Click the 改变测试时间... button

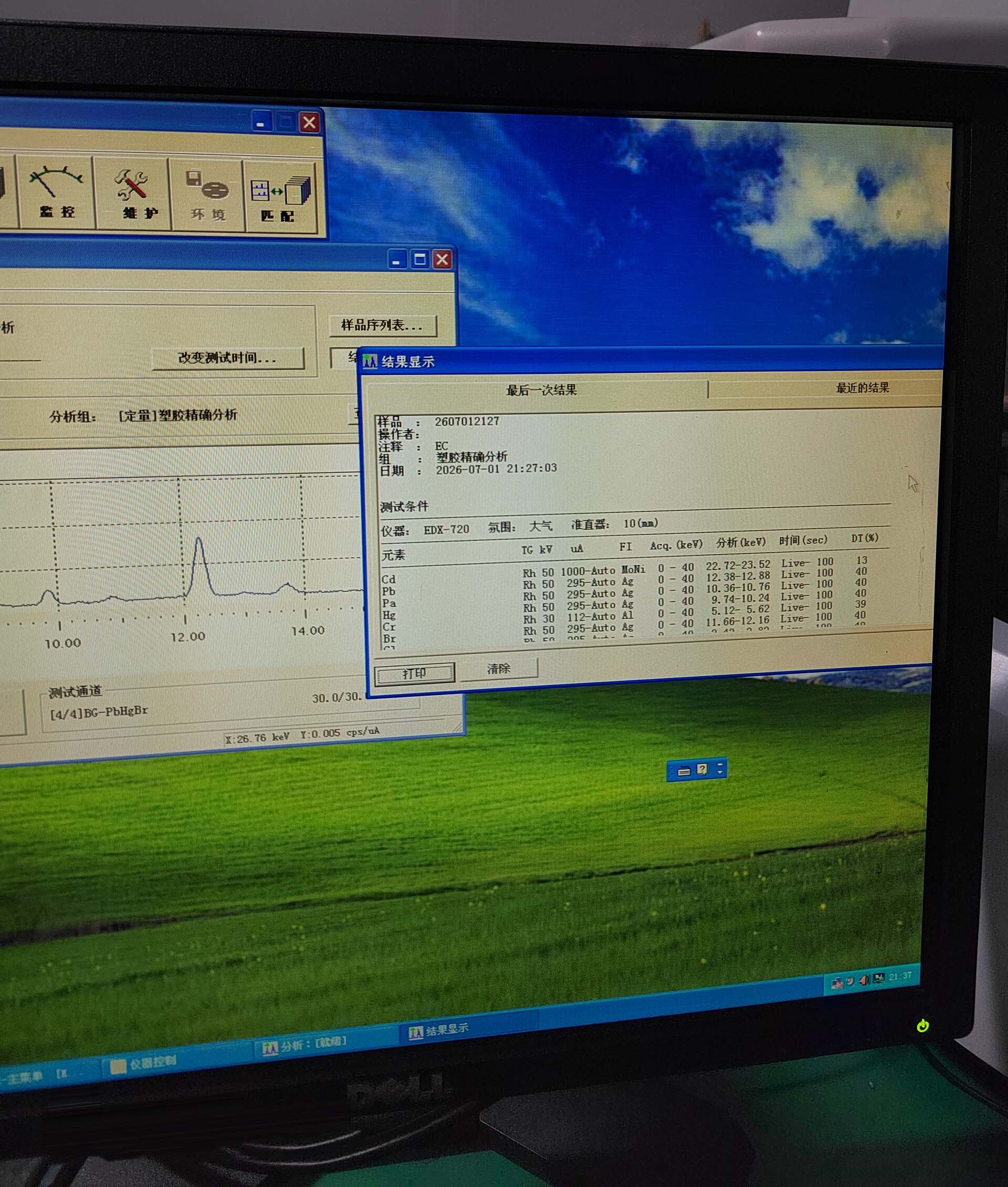[227, 358]
